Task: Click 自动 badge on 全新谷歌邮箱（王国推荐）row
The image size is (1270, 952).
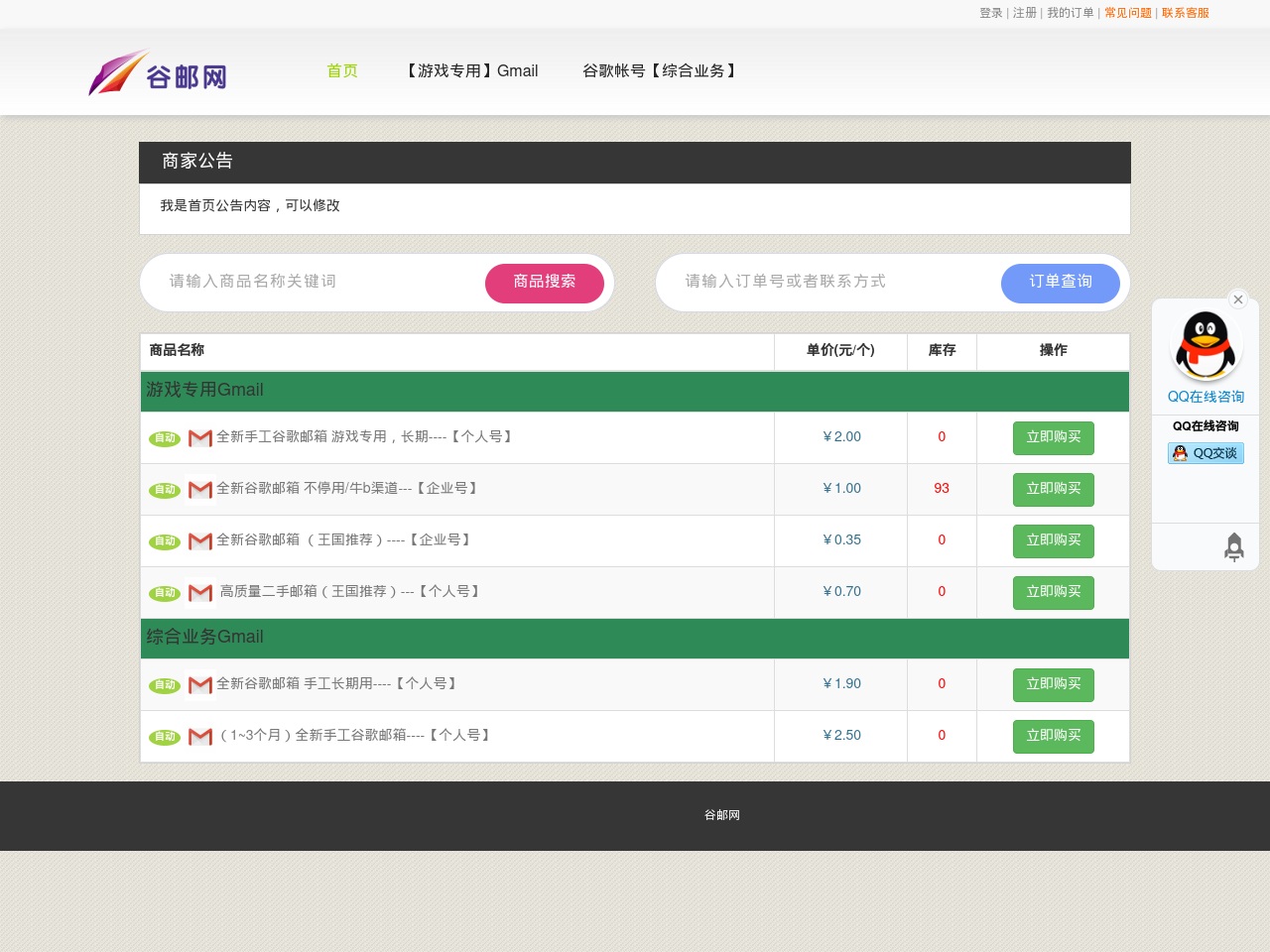Action: click(x=165, y=541)
